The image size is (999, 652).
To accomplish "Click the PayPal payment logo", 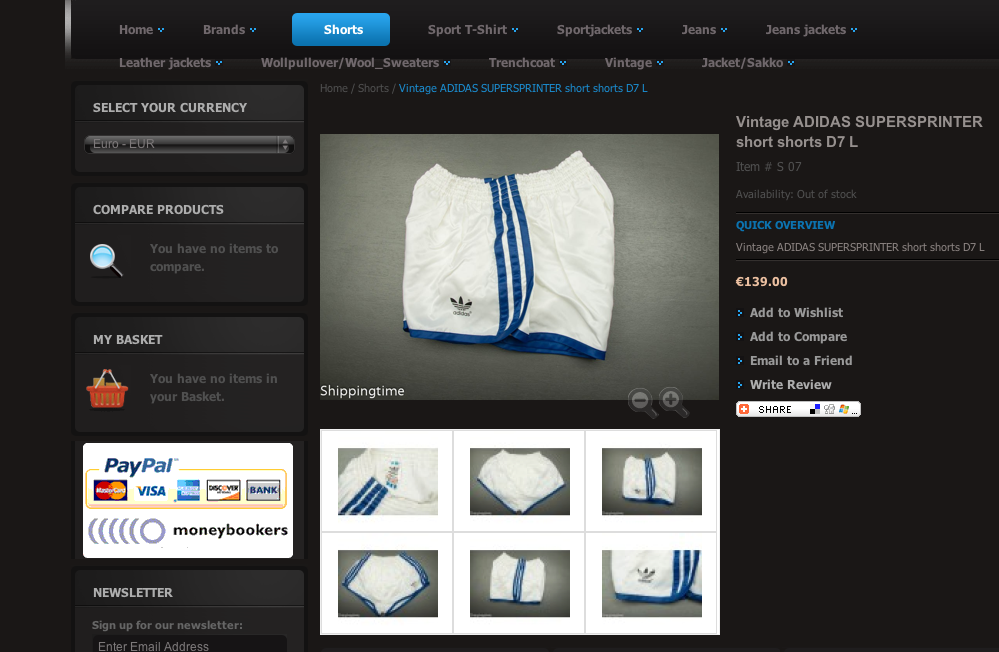I will click(x=140, y=466).
